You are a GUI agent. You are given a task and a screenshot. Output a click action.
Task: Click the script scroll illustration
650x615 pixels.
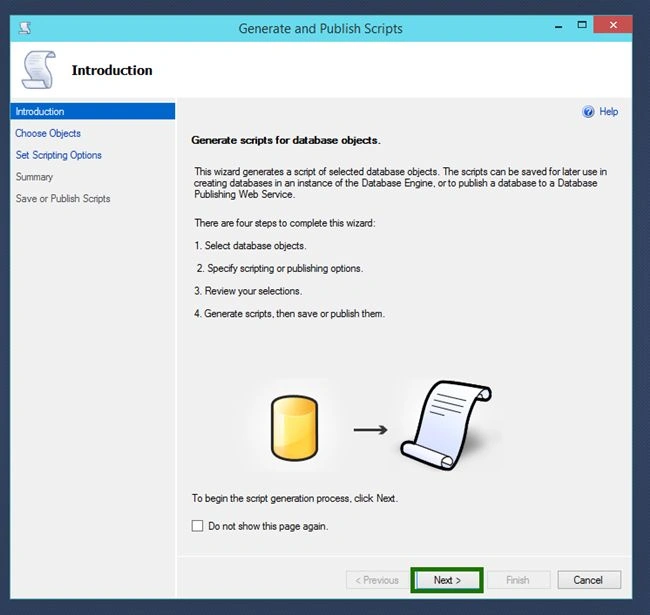pos(446,425)
